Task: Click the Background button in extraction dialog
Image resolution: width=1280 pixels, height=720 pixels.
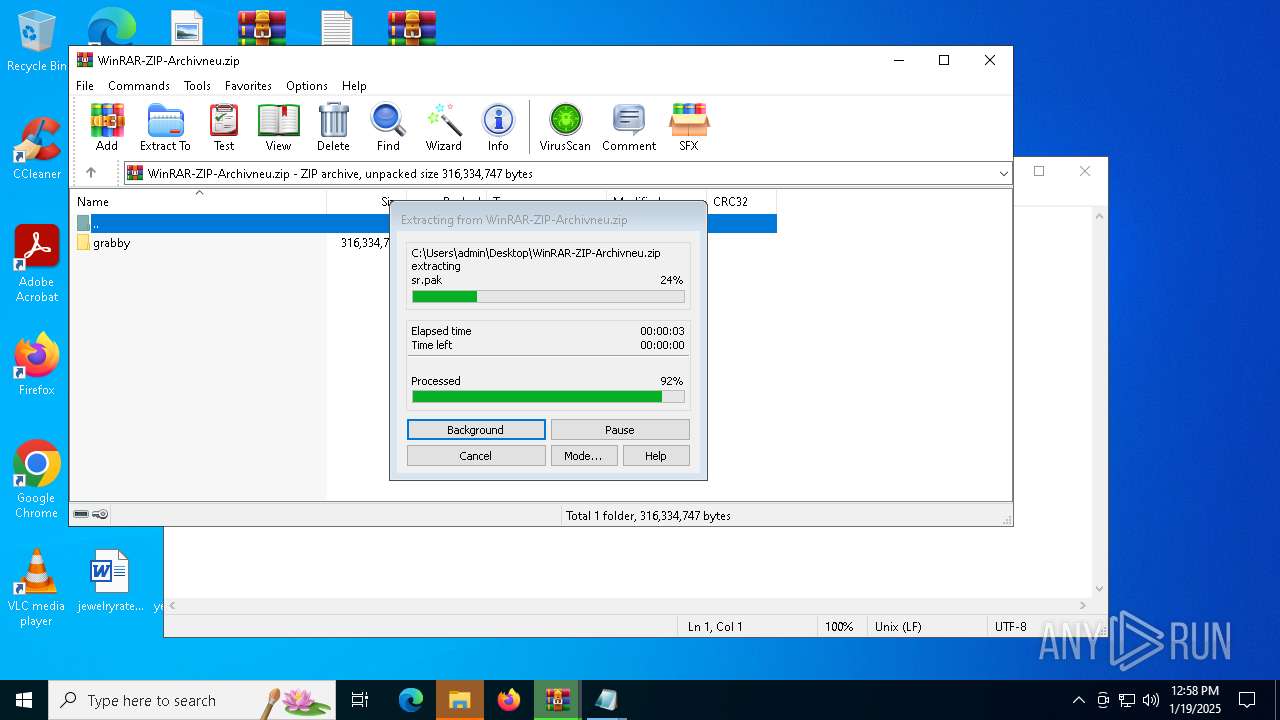Action: pyautogui.click(x=476, y=430)
